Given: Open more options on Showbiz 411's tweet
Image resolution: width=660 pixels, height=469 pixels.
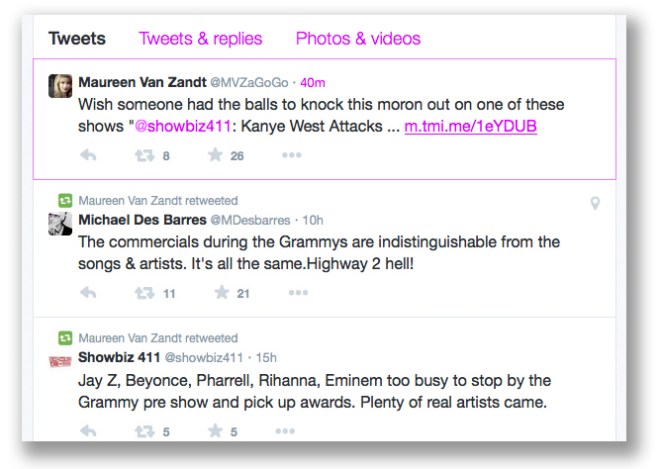Looking at the screenshot, I should coord(286,431).
